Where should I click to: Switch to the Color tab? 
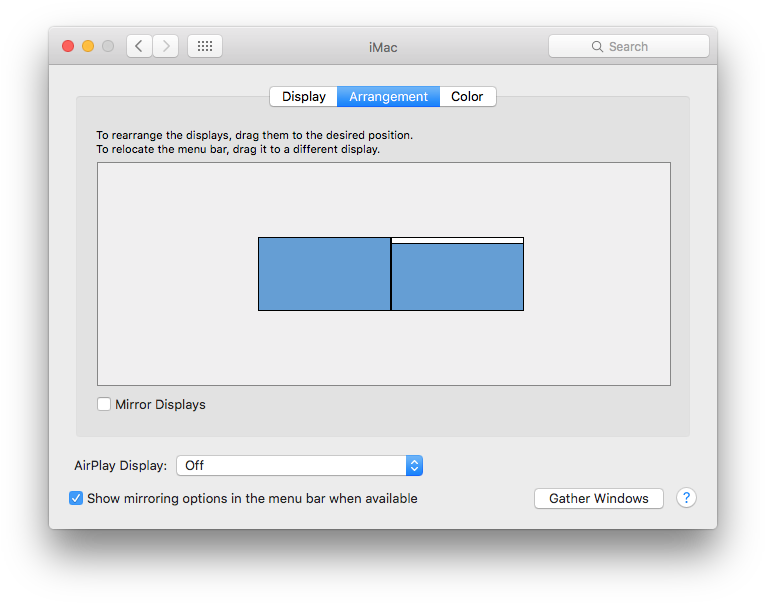point(467,97)
